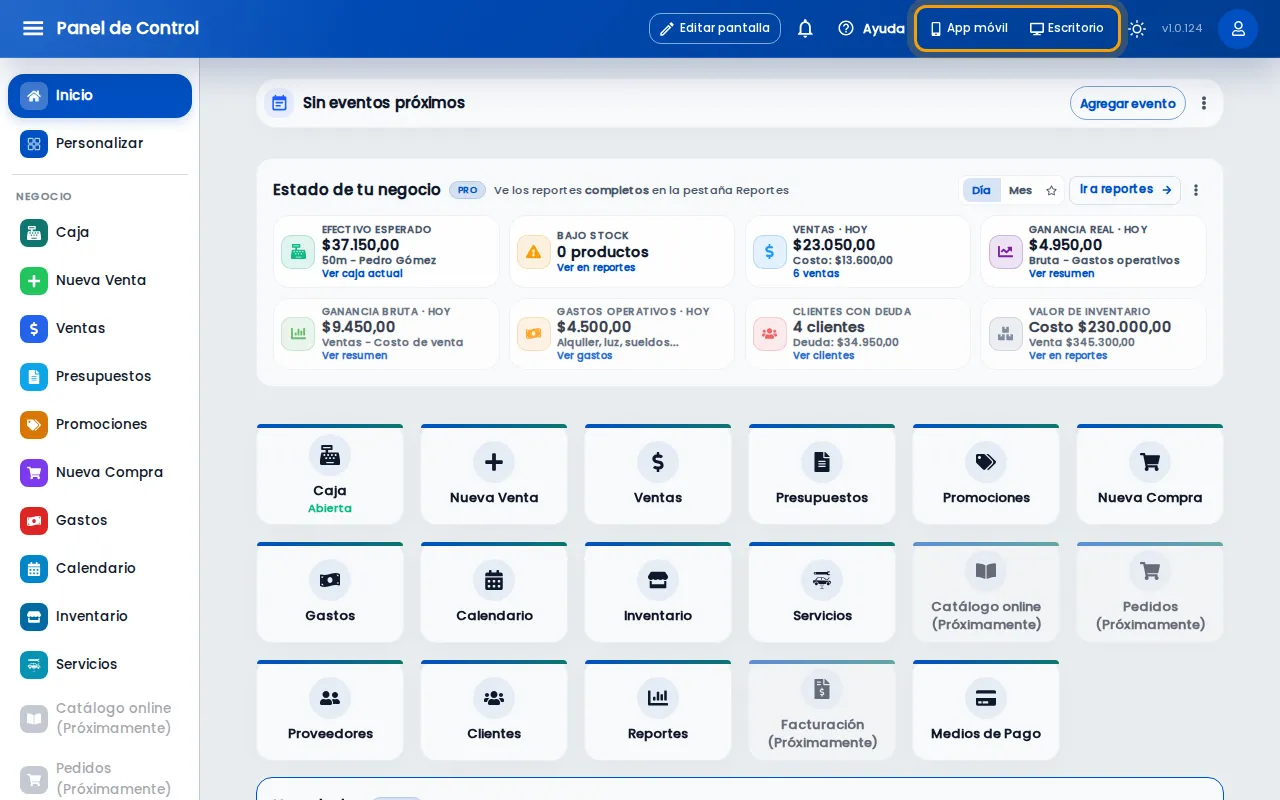This screenshot has width=1280, height=800.
Task: Open Ventas in the sidebar
Action: 100,329
